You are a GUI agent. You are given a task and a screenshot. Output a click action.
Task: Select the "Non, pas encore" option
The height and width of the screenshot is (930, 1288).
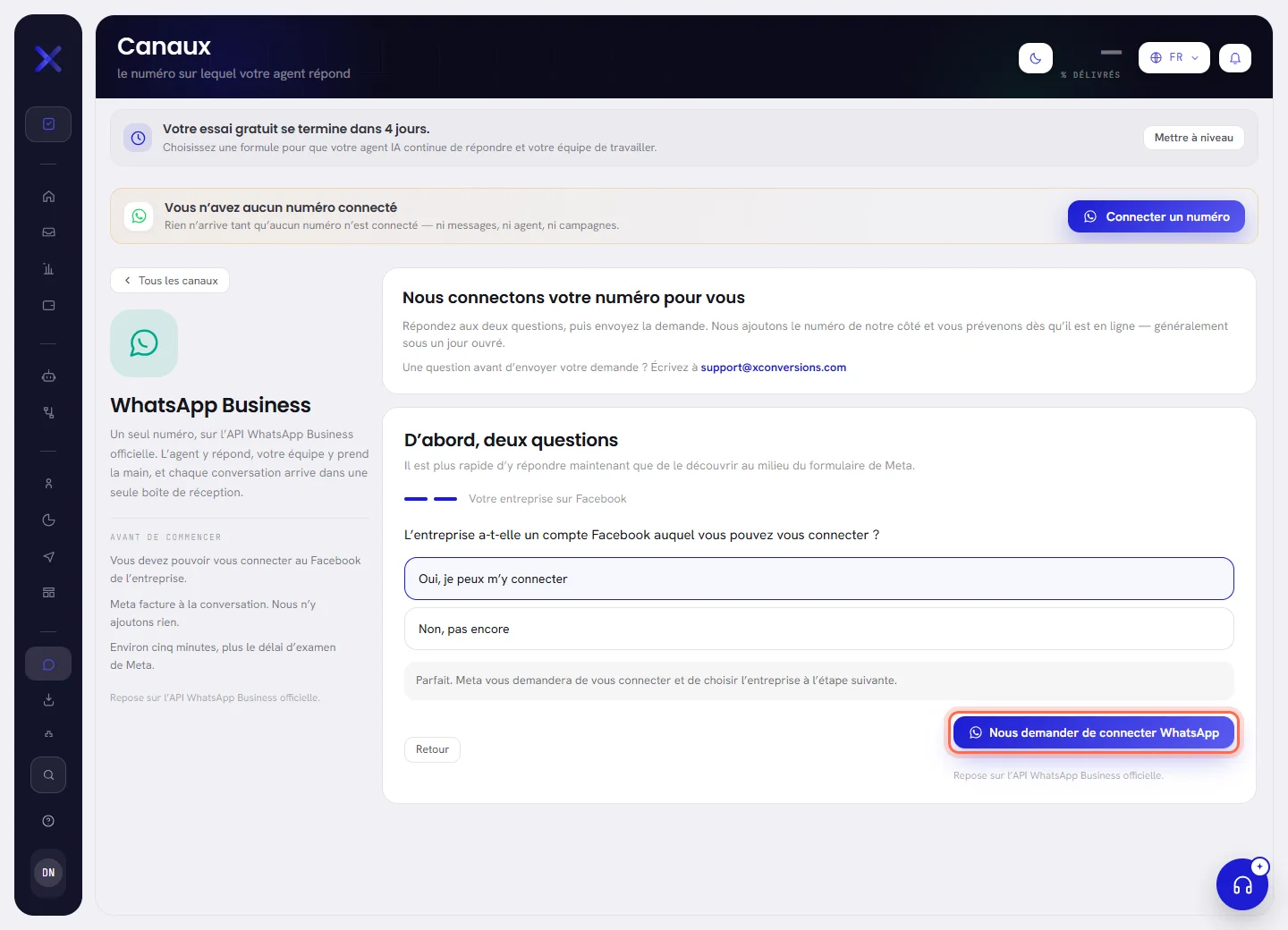point(819,629)
